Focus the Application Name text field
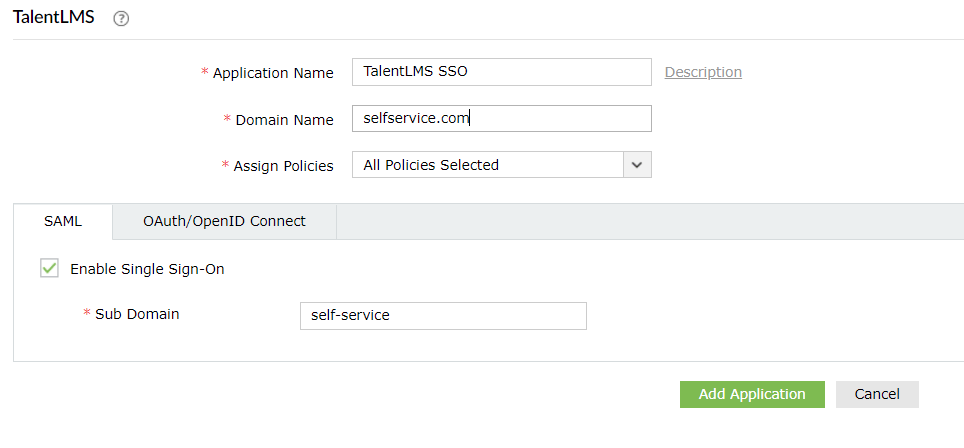 (501, 72)
